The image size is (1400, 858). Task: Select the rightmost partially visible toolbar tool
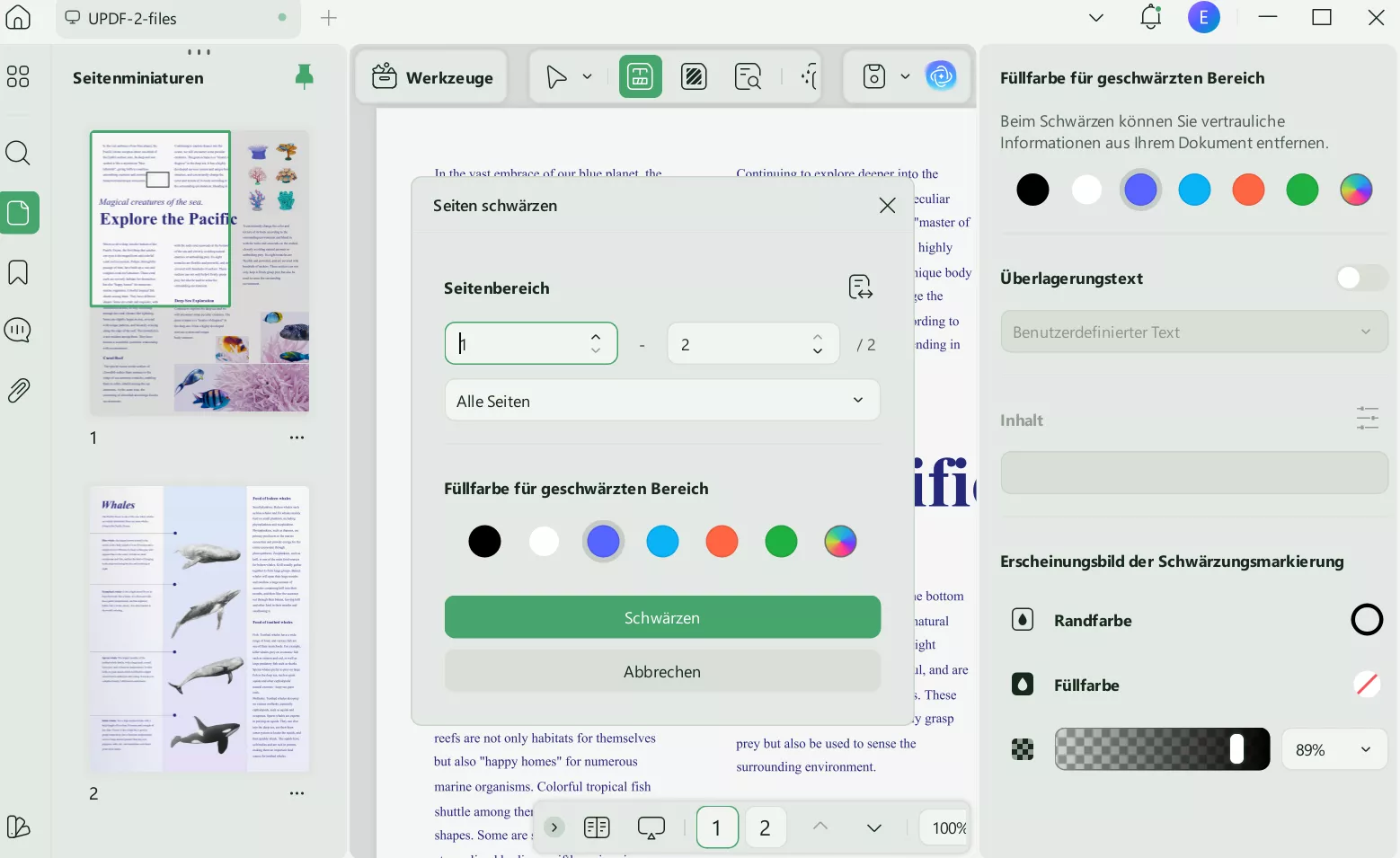[x=810, y=77]
